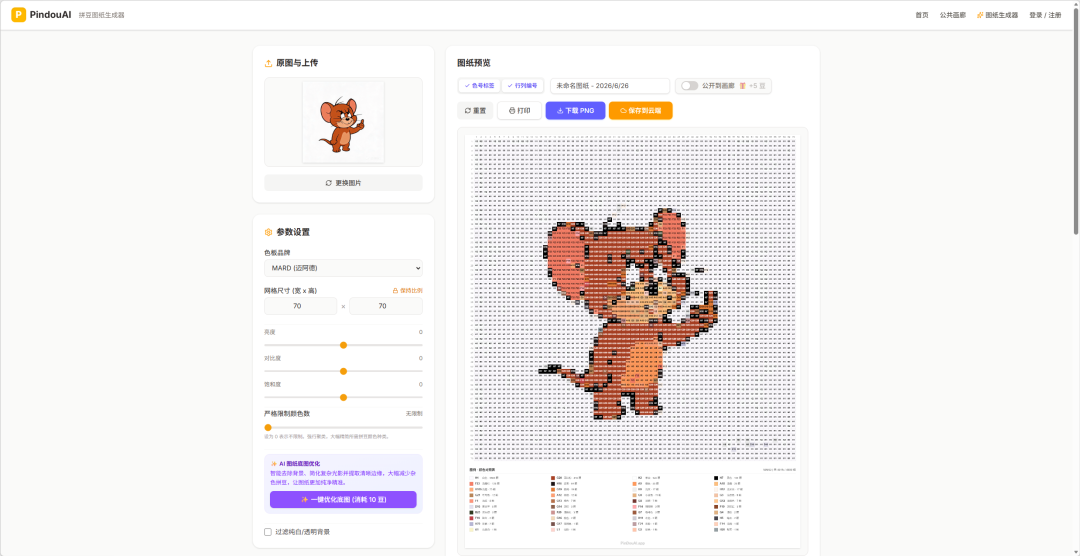Screen dimensions: 1080x556
Task: Click the grid height field showing 70
Action: 386,306
